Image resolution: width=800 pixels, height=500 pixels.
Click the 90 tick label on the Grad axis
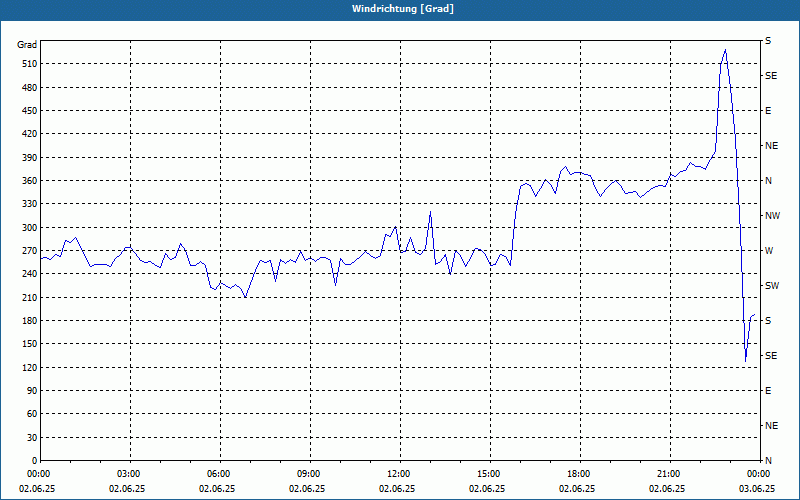coord(32,391)
